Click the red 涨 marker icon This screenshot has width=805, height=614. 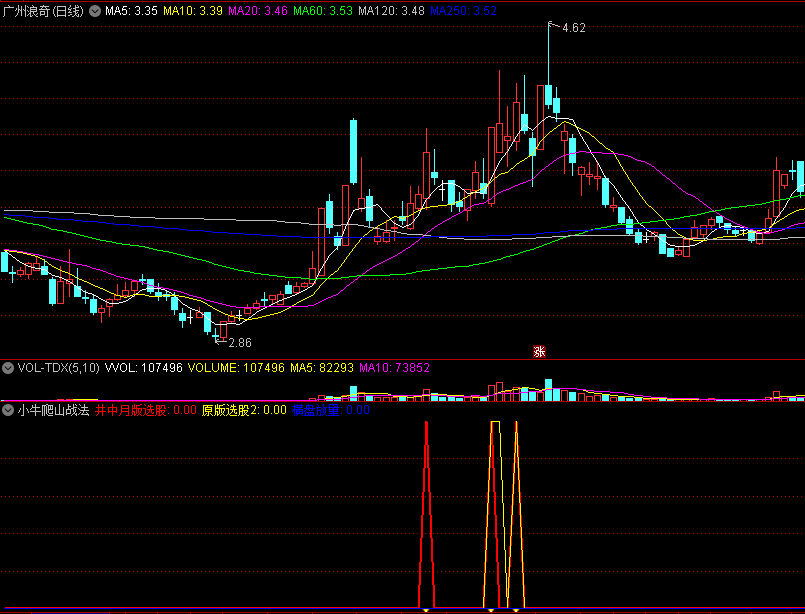[x=539, y=352]
